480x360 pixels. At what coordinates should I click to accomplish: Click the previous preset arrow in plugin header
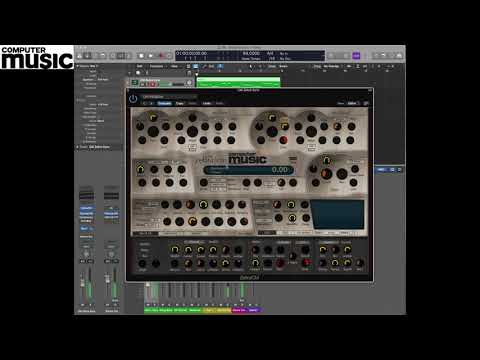click(145, 103)
